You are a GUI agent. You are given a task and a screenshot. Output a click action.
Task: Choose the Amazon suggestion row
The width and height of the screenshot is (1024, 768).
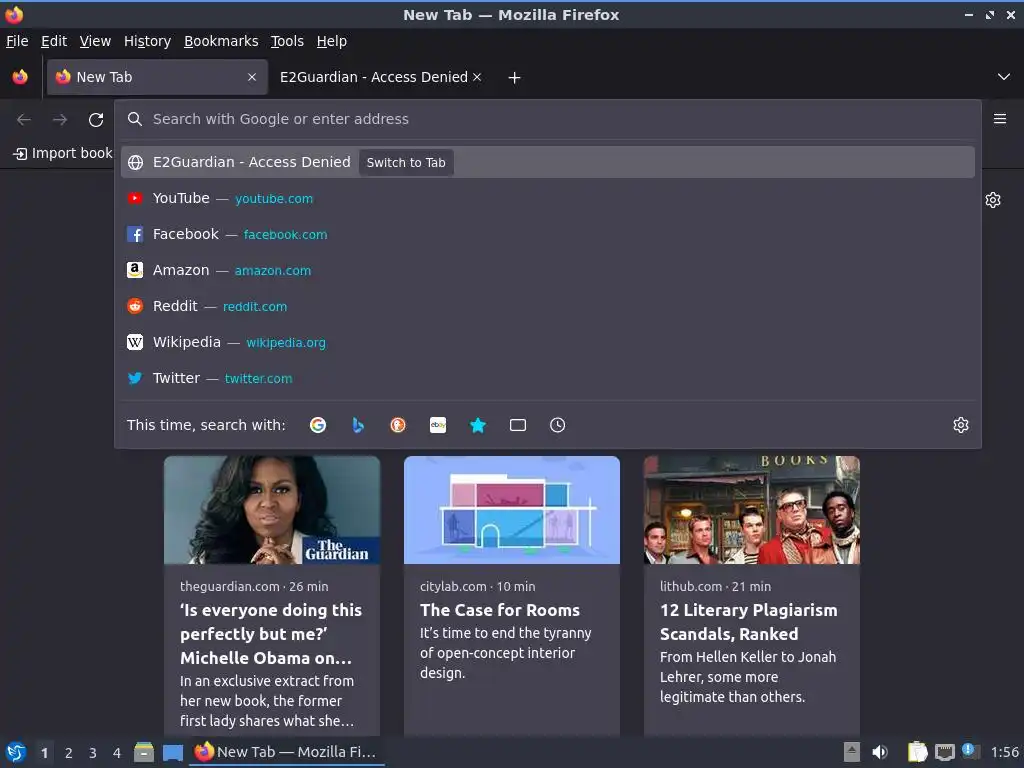coord(547,270)
